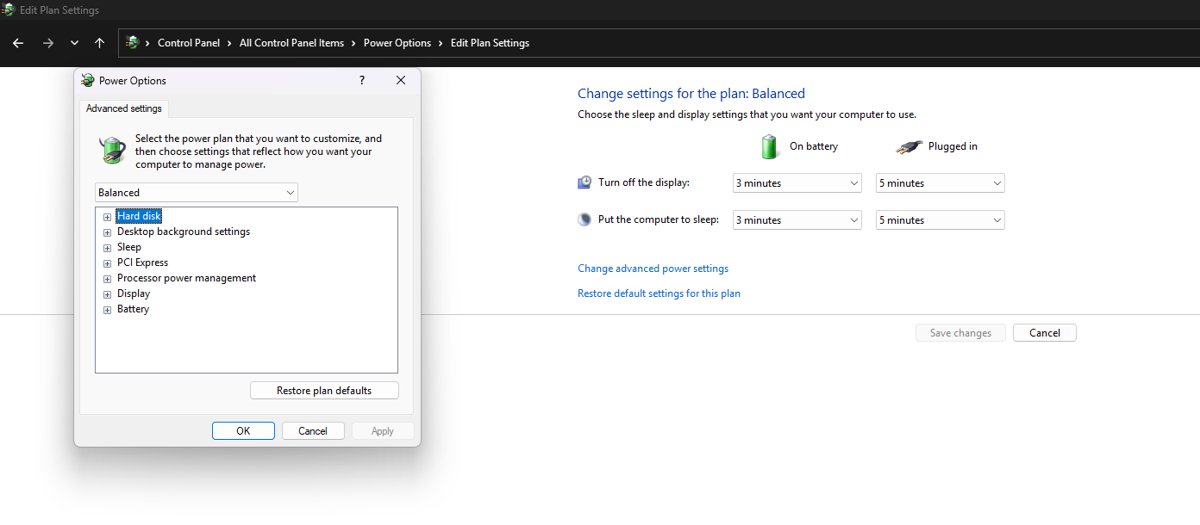The height and width of the screenshot is (525, 1200).
Task: Click the Turn off the display monitor icon
Action: (585, 183)
